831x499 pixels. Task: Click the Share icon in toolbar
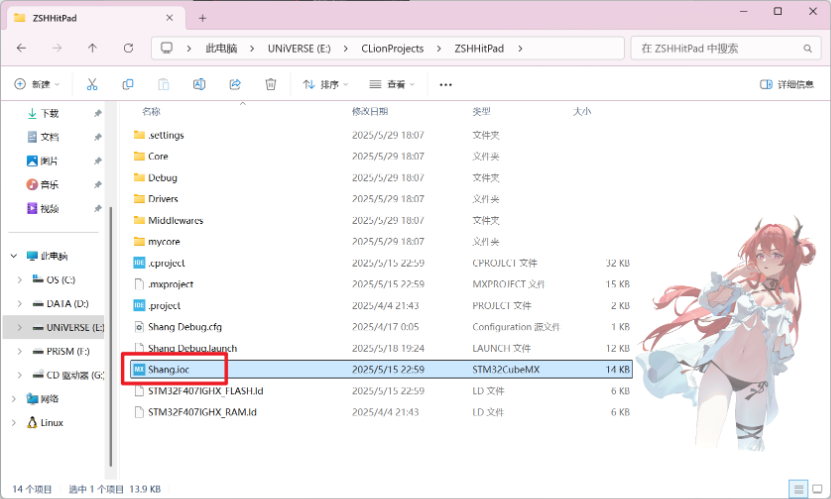pyautogui.click(x=235, y=84)
